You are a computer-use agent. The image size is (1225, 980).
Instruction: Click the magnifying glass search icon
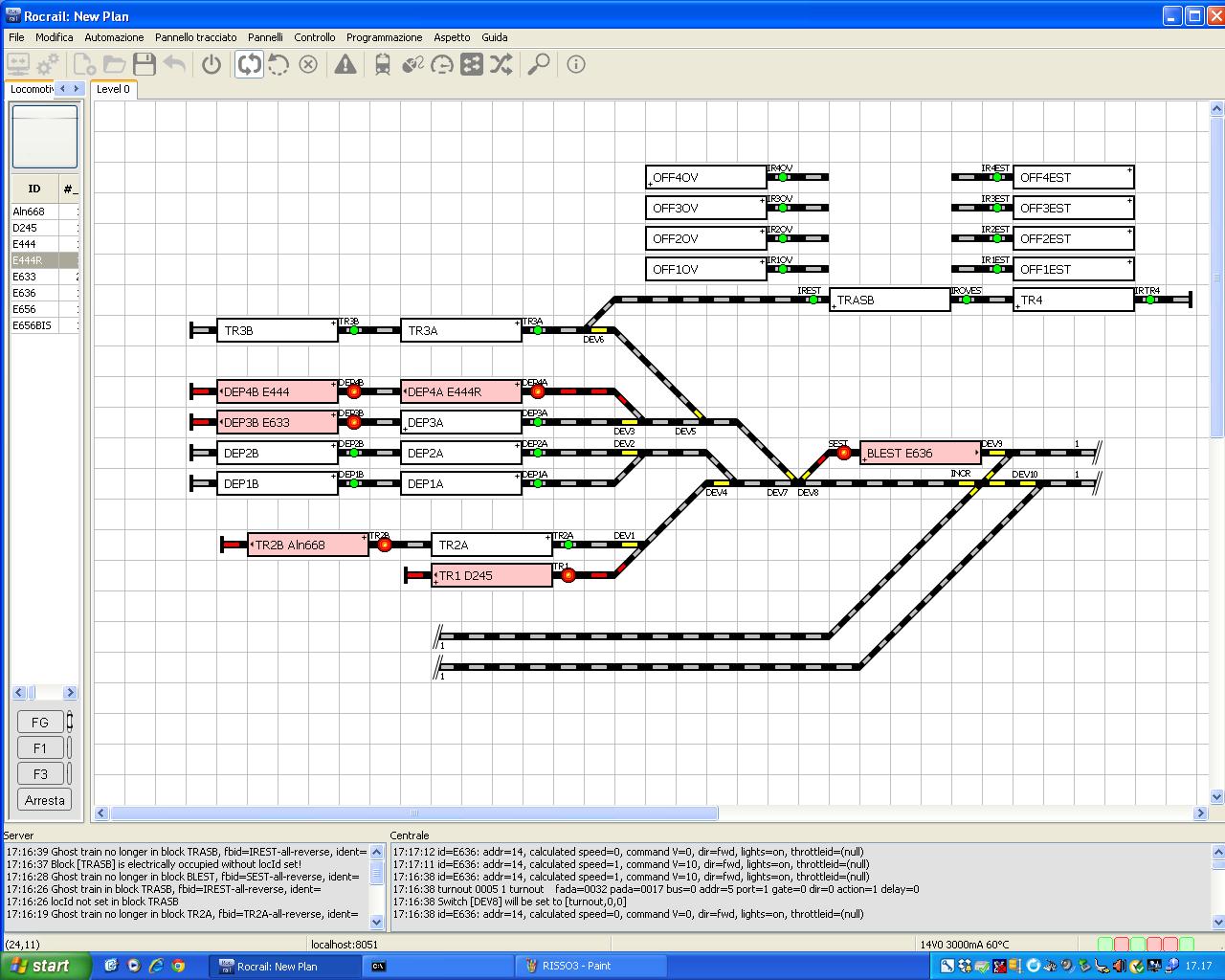point(539,65)
